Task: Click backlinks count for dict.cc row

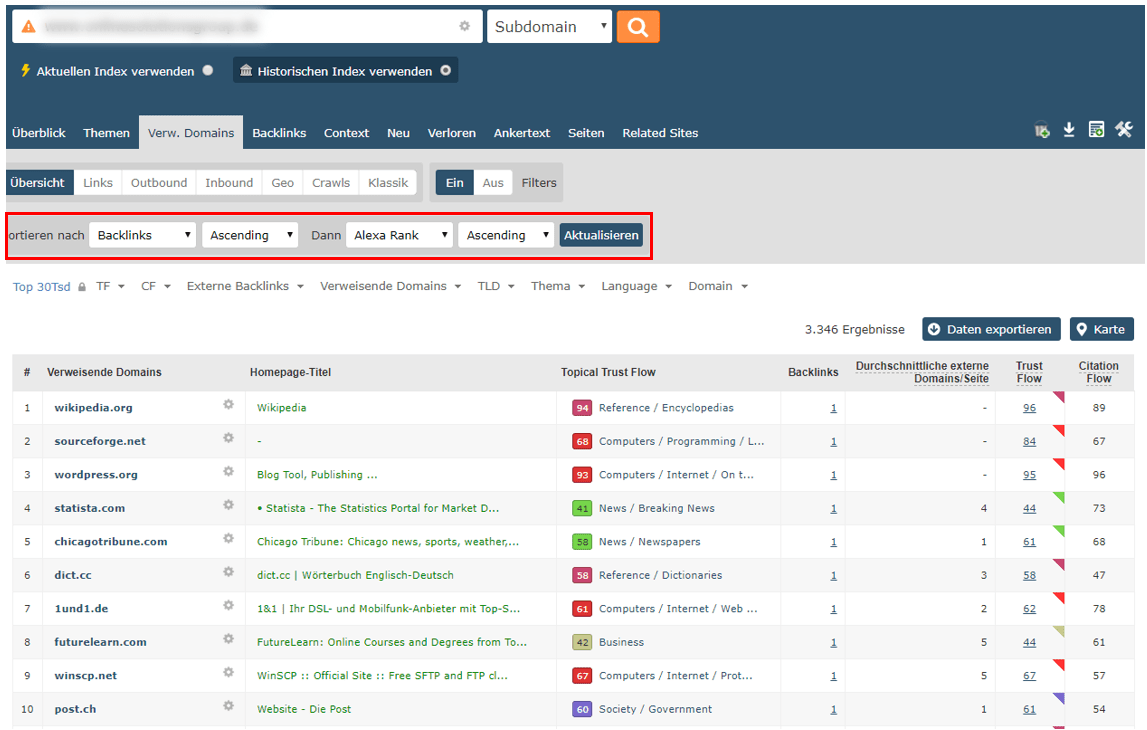Action: click(833, 575)
